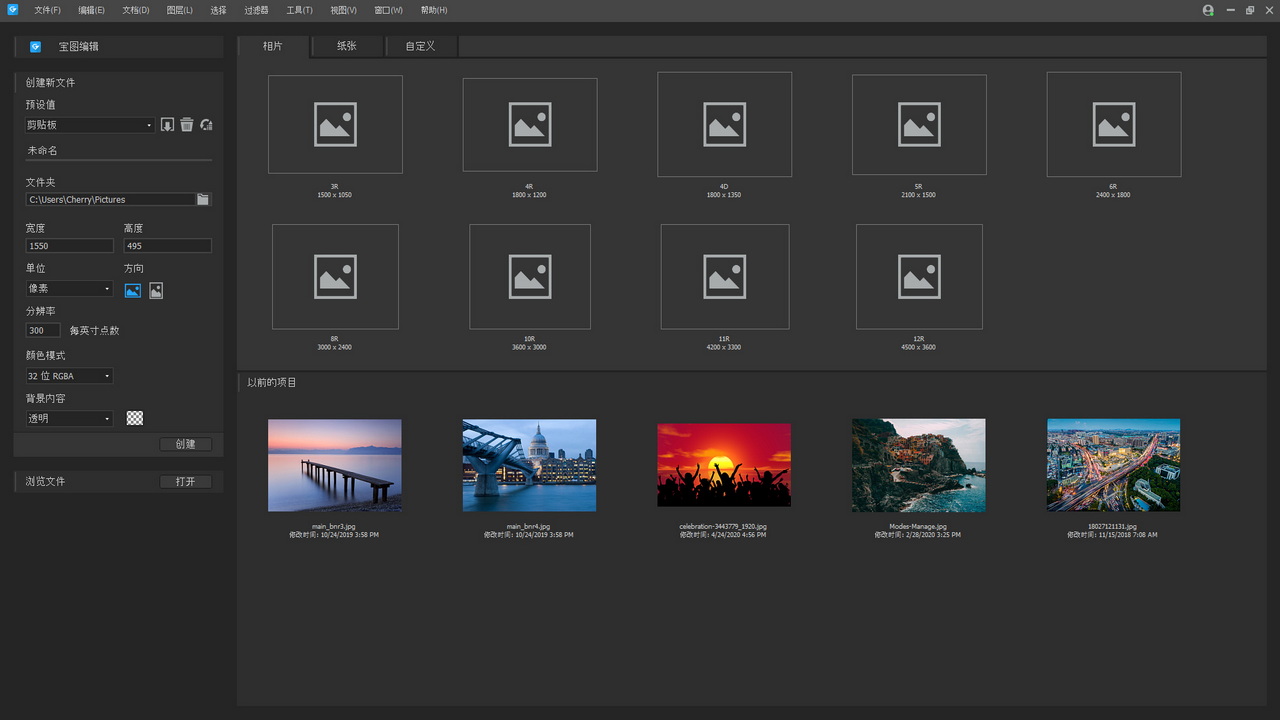This screenshot has height=720, width=1280.
Task: Click the 创建 button
Action: point(186,444)
